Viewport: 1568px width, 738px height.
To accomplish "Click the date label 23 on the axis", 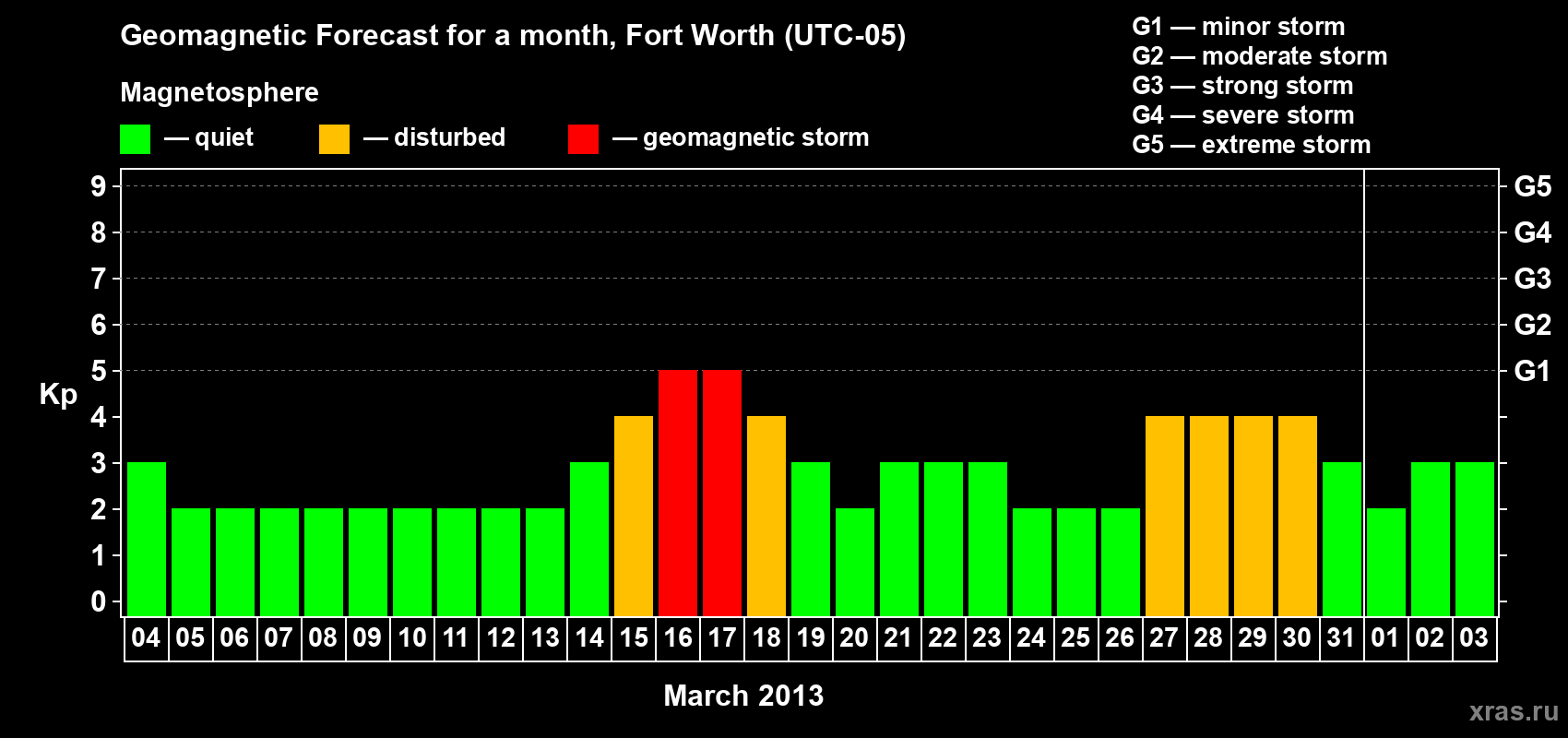I will point(987,637).
